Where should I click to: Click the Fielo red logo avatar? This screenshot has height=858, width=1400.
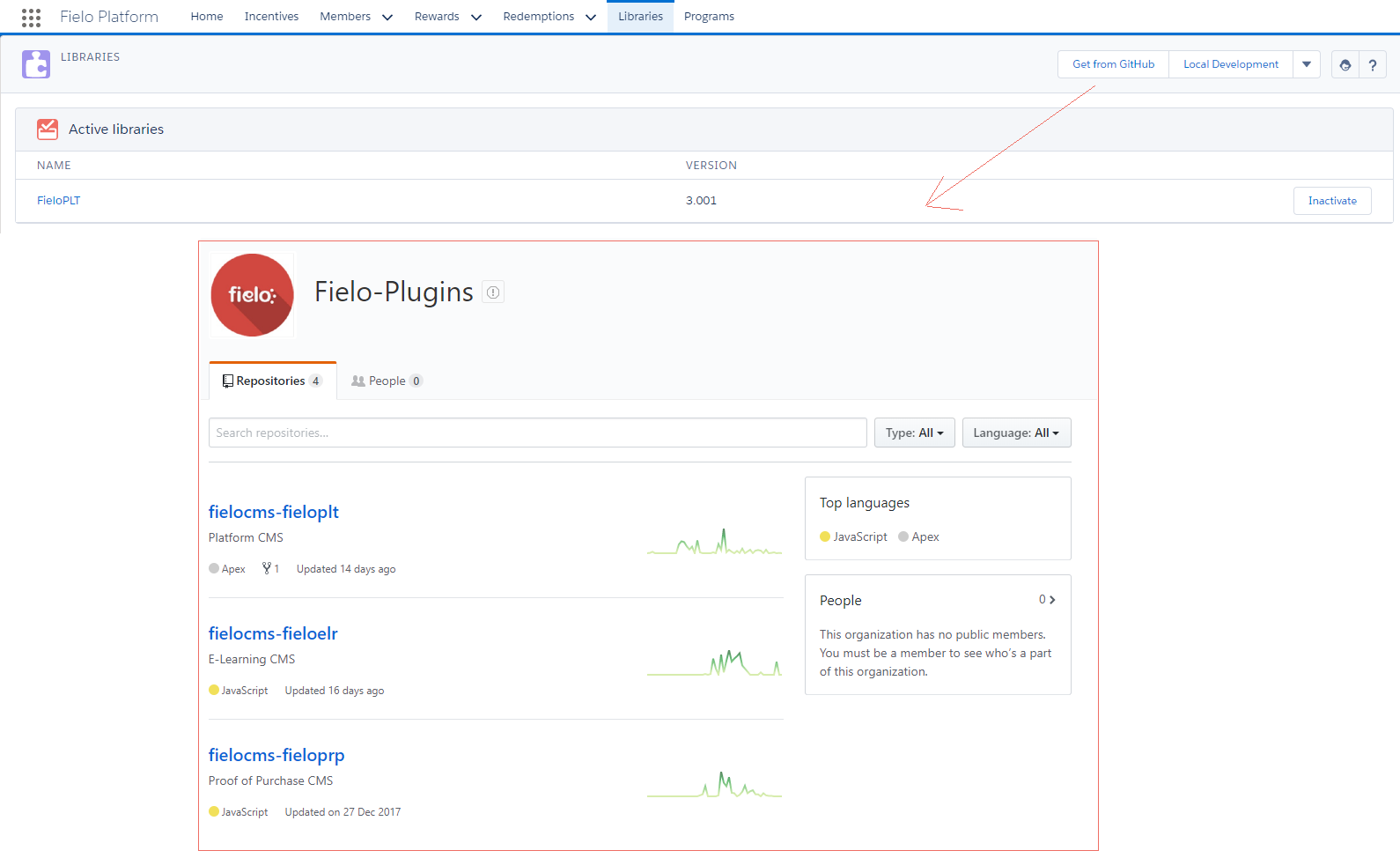253,295
